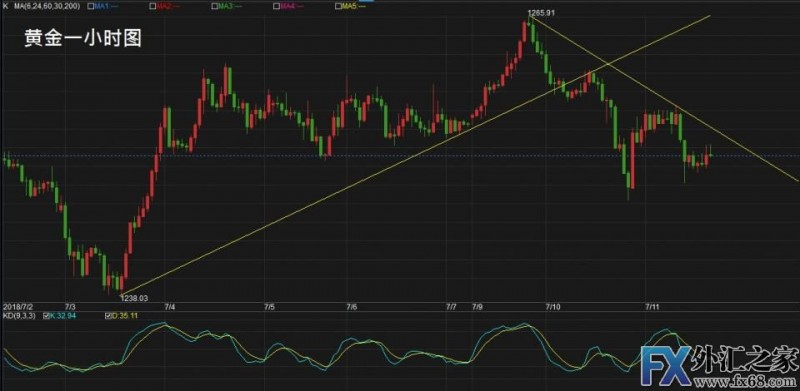Enable the MA3 moving average checkbox

pyautogui.click(x=214, y=6)
